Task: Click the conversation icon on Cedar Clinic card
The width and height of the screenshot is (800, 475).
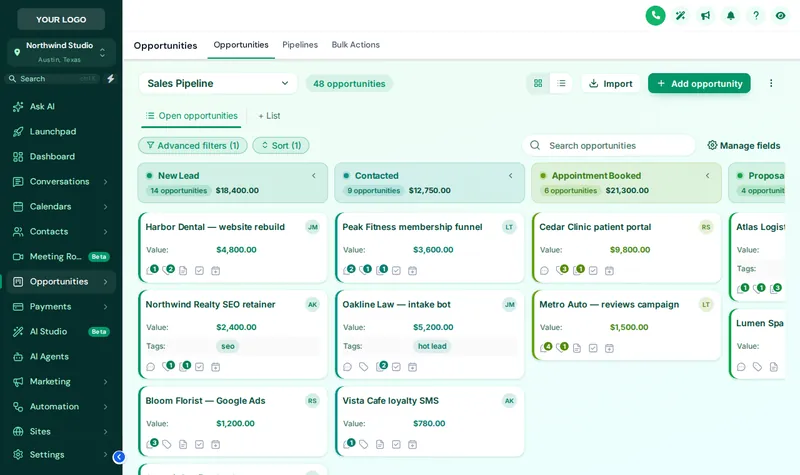Action: [544, 270]
